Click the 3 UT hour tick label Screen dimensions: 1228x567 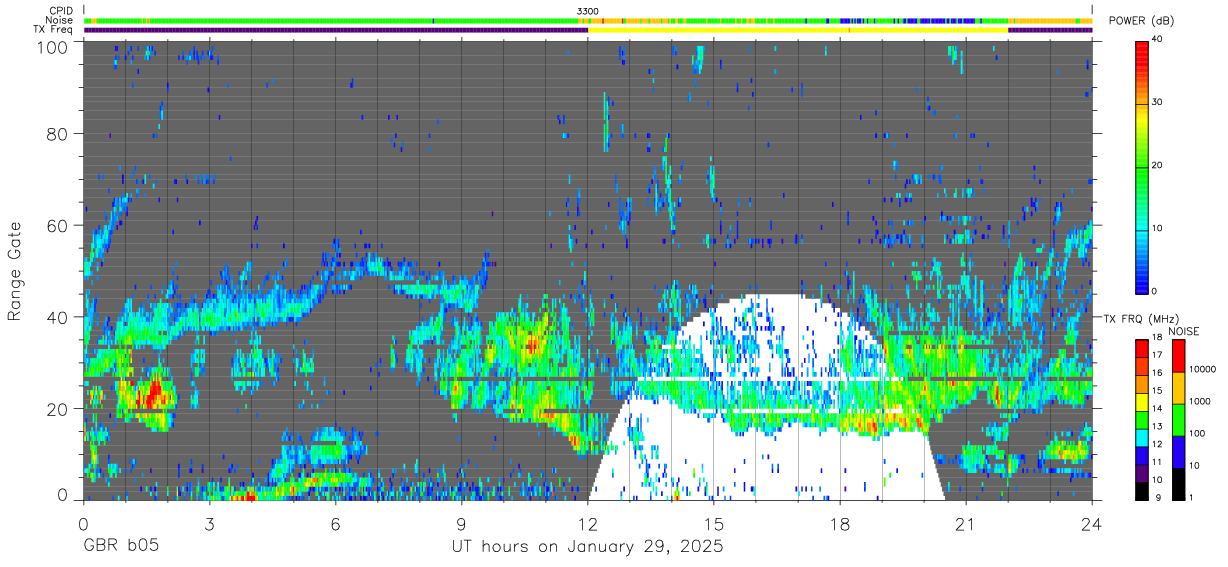click(x=210, y=523)
